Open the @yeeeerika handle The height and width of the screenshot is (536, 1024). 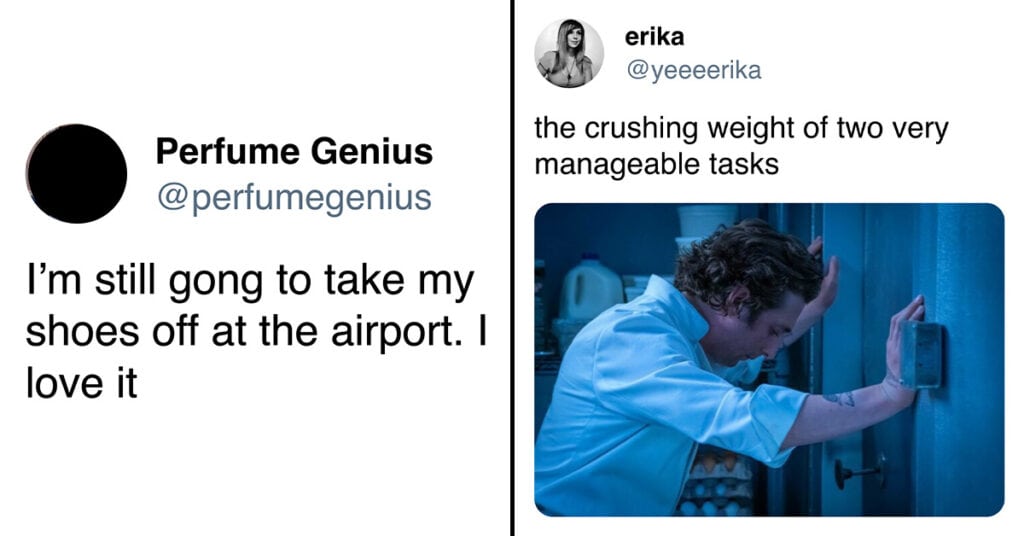[694, 70]
